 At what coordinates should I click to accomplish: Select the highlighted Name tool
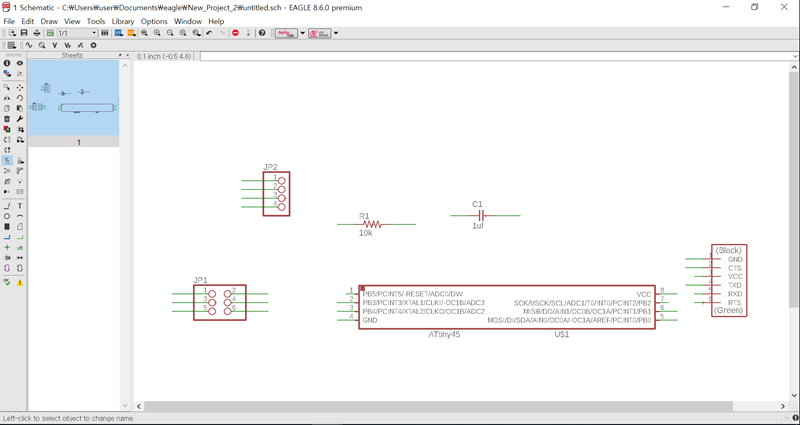pos(7,161)
